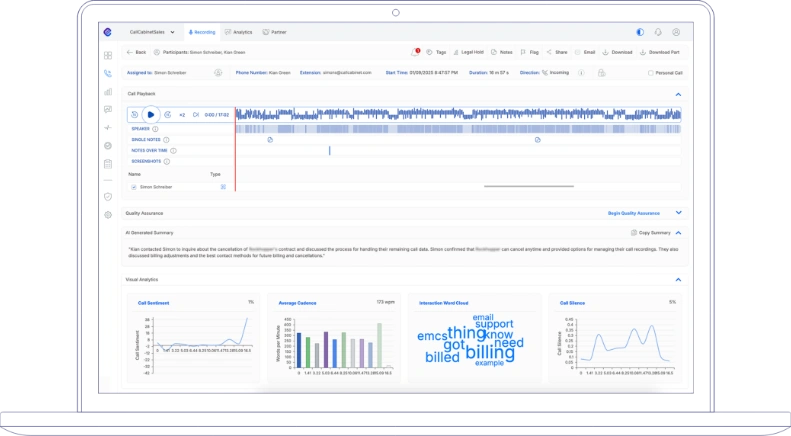Switch to the Partner tab
The width and height of the screenshot is (791, 436).
coord(274,32)
